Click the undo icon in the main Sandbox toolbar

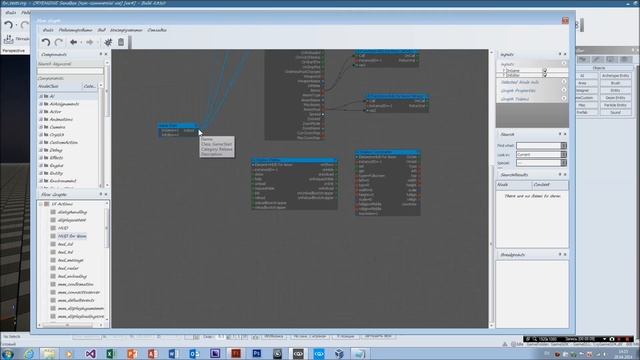tap(9, 25)
